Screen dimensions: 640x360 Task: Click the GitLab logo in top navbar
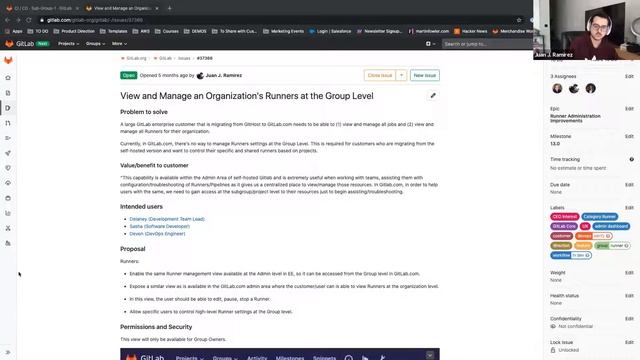9,44
